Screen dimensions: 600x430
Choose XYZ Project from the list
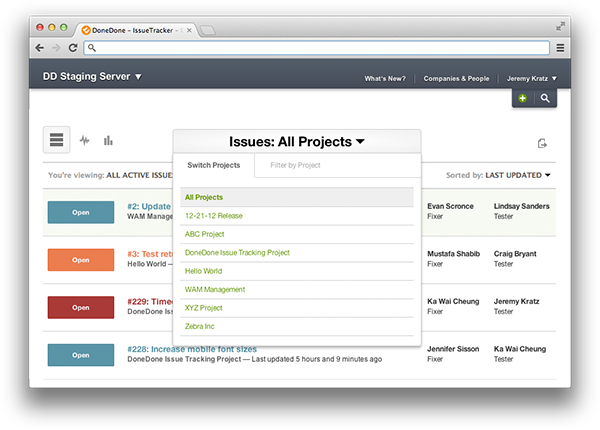297,308
